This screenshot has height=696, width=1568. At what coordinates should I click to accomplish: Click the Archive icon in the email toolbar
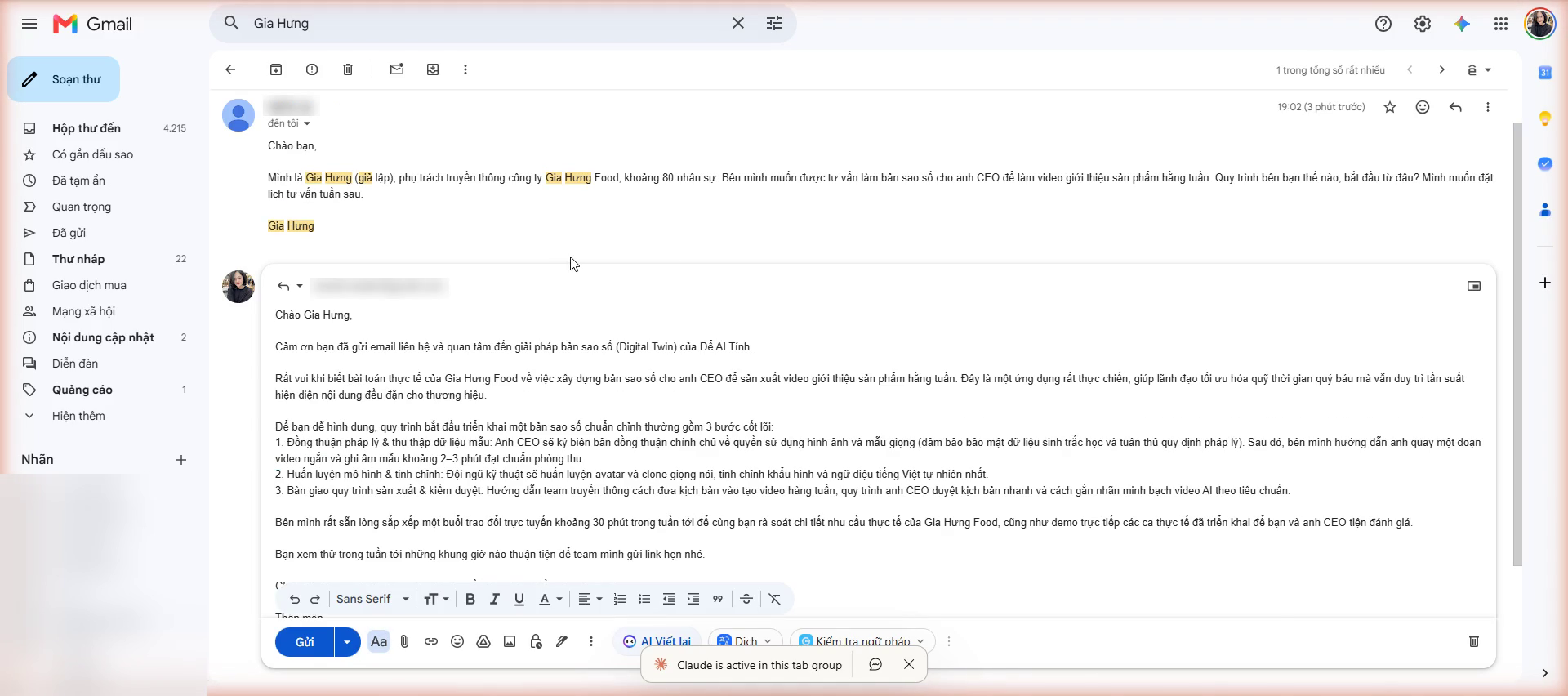276,69
